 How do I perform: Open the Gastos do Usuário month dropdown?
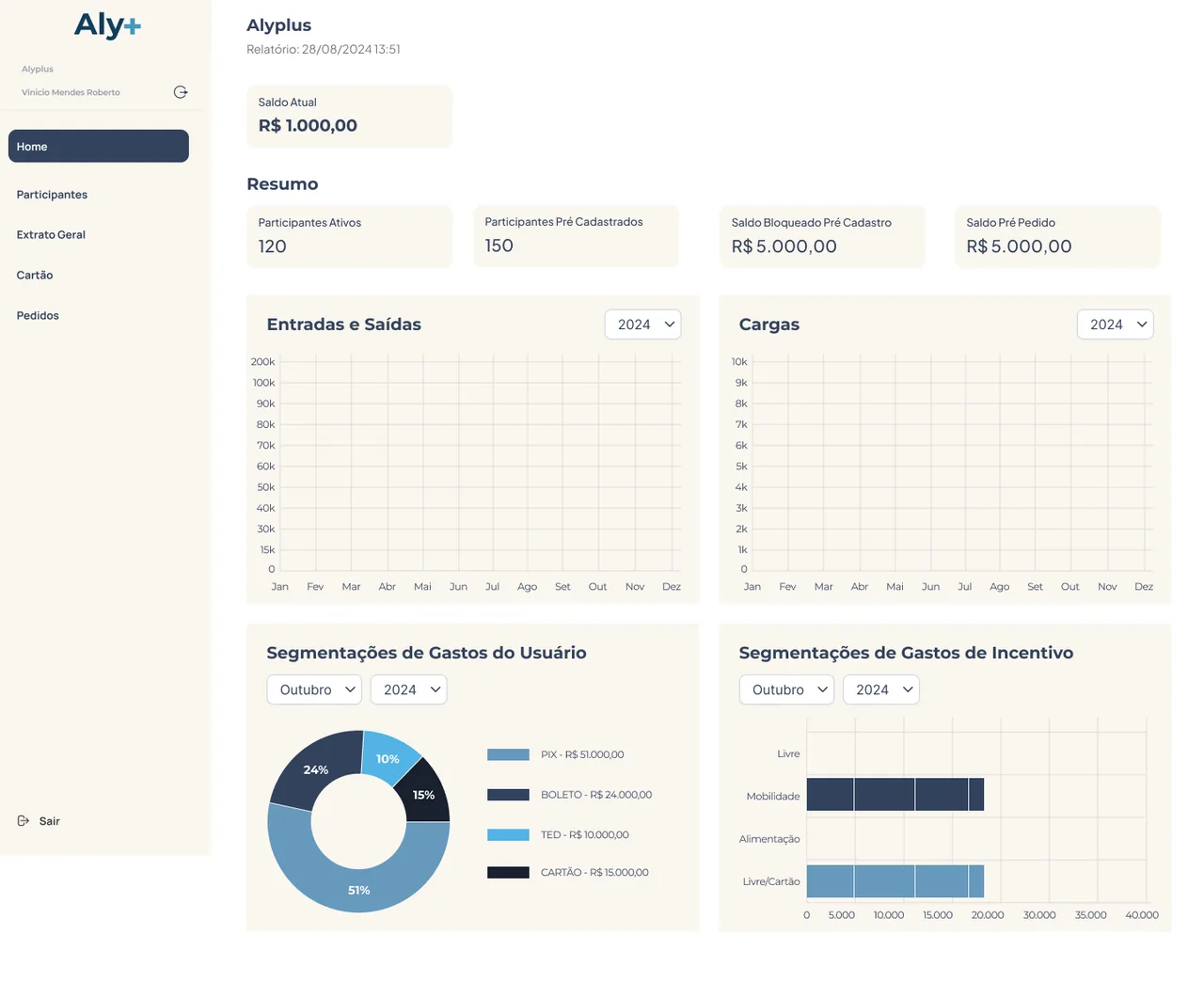(x=314, y=689)
